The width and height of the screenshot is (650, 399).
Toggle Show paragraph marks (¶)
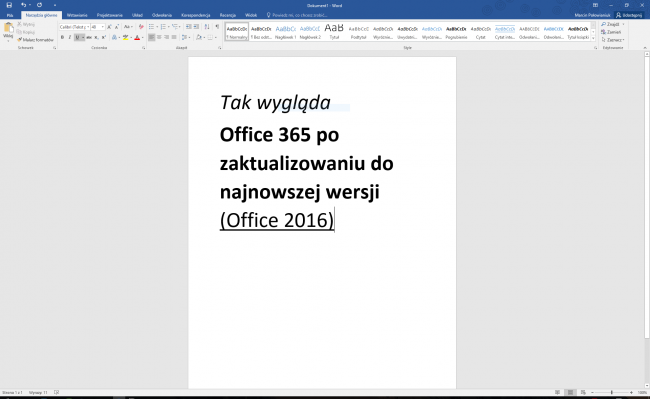pos(217,27)
